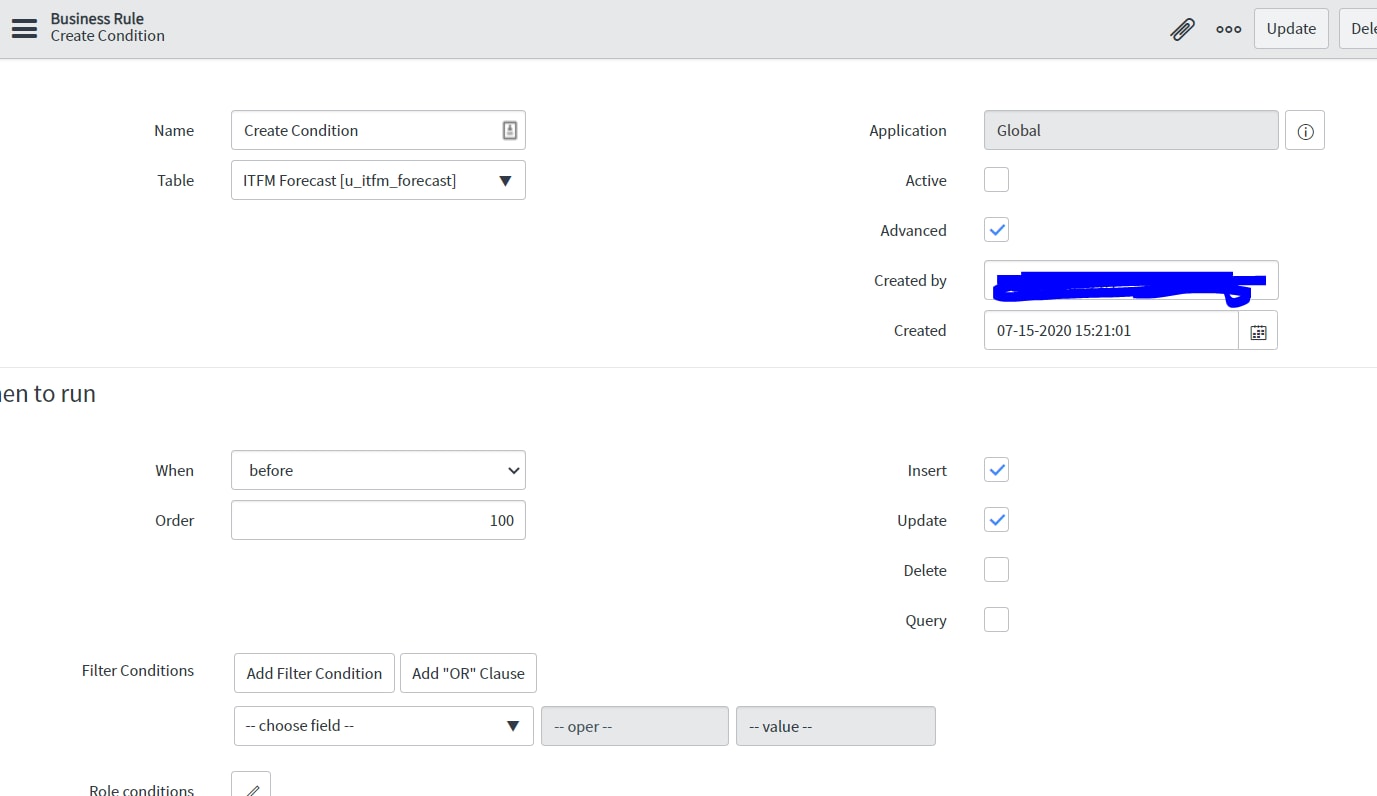Click Add Filter Condition button
The height and width of the screenshot is (796, 1377).
[x=314, y=673]
